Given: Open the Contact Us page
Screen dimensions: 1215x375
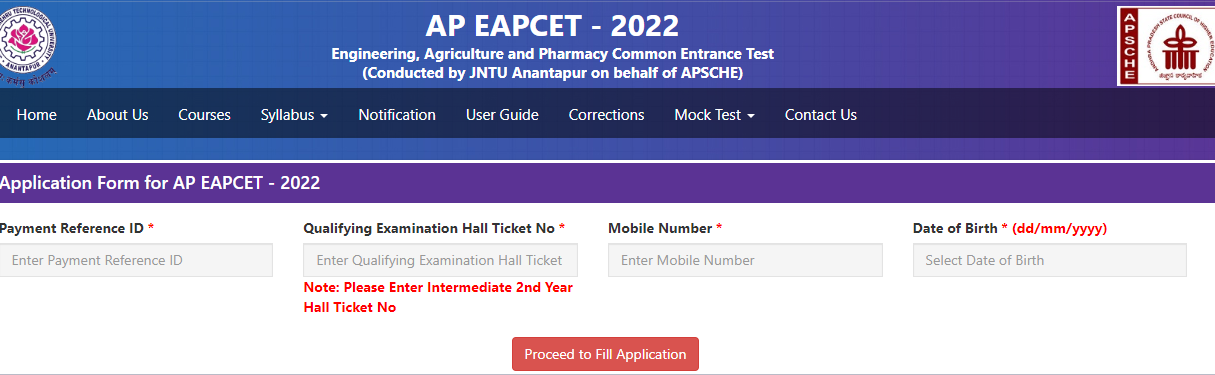Looking at the screenshot, I should tap(820, 115).
